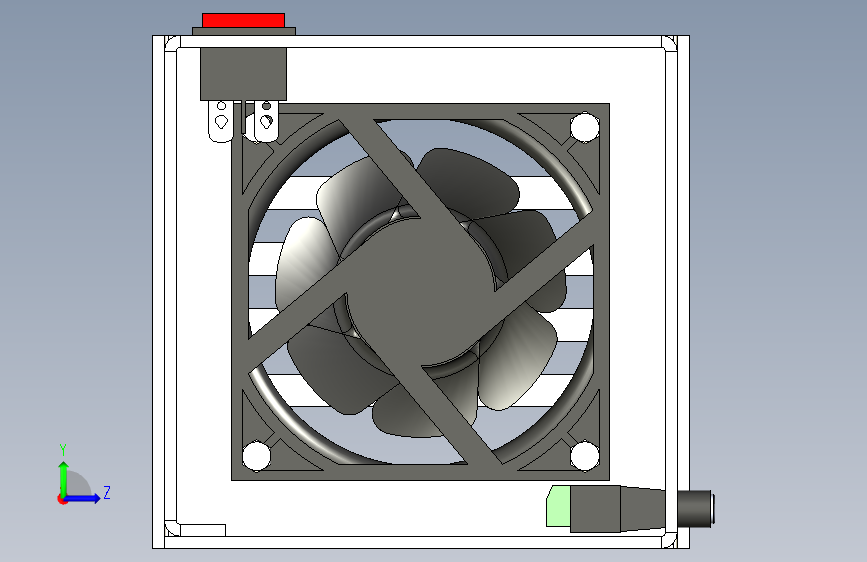Pick the right switch terminal lug
The height and width of the screenshot is (562, 867).
267,121
